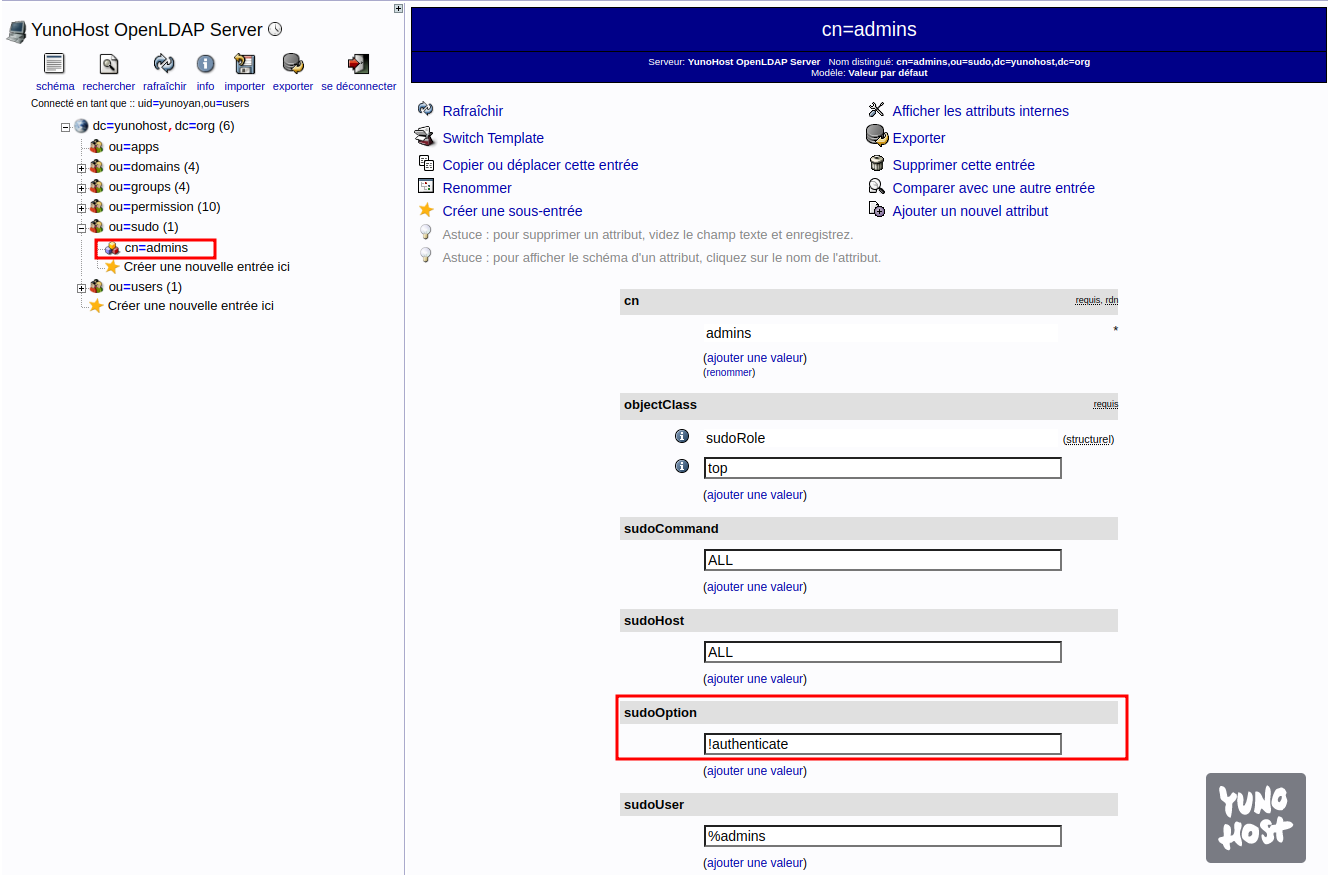
Task: Click info icon next to sudoRole
Action: point(682,437)
